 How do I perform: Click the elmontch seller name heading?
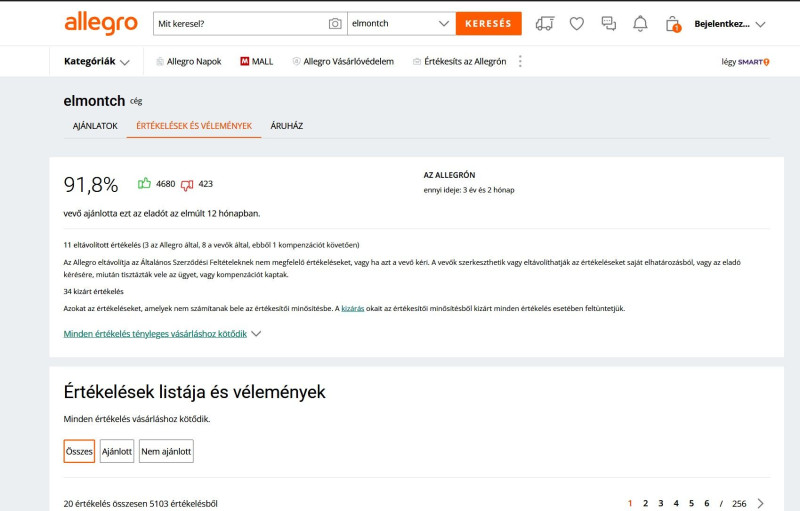click(x=94, y=101)
